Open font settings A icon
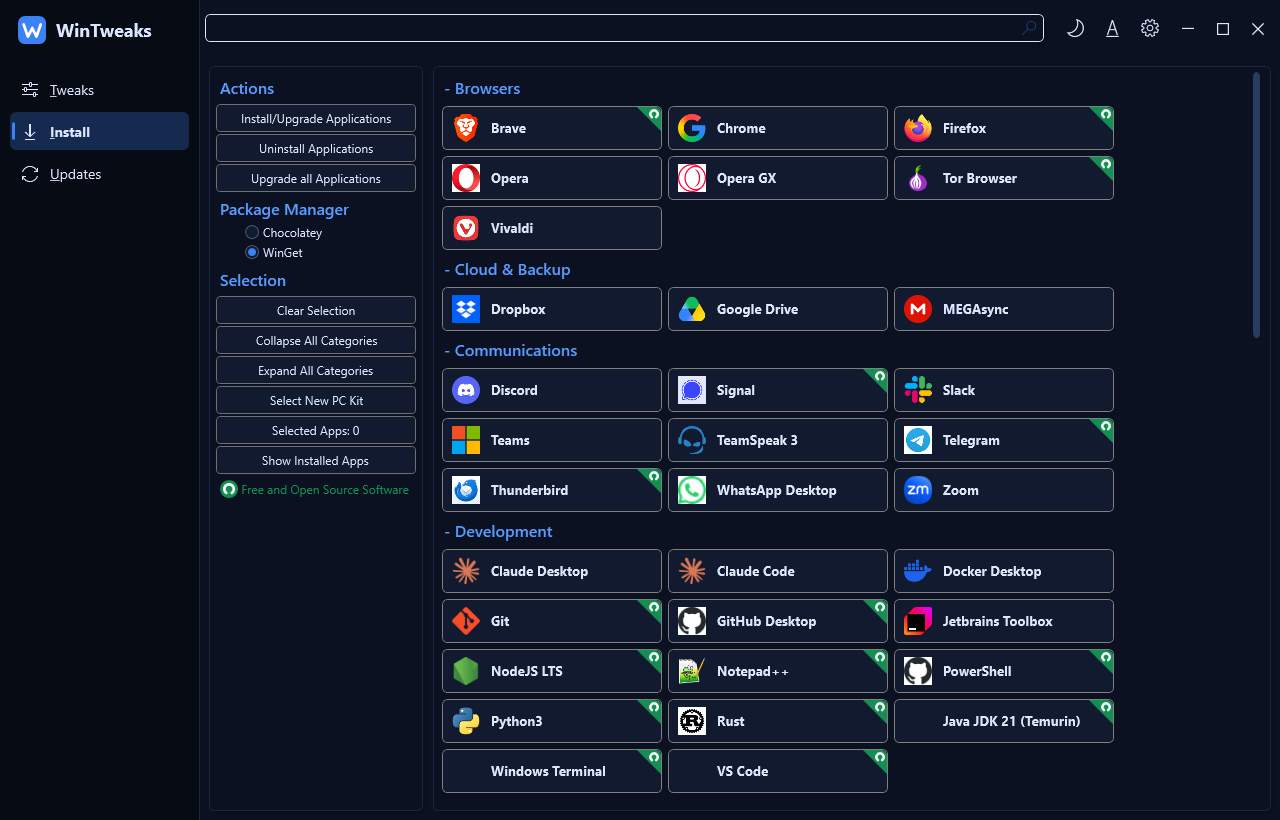Screen dimensions: 1280x820 coord(1112,29)
